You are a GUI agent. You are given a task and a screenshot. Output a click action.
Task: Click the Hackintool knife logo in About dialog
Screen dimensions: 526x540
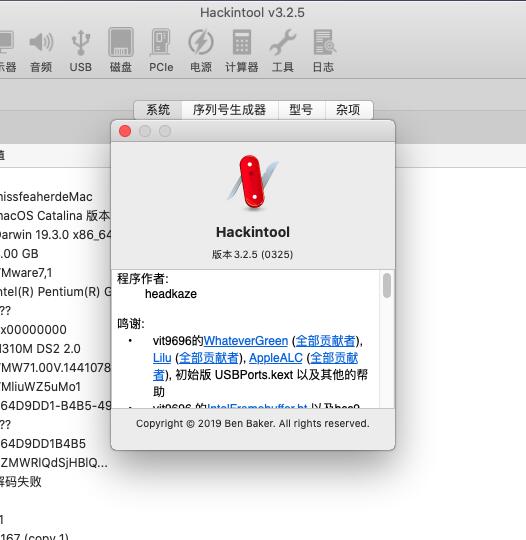pyautogui.click(x=253, y=183)
